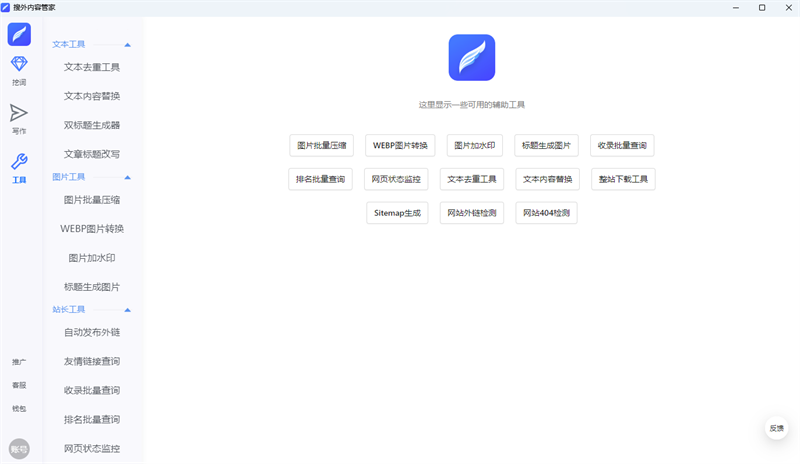Open 钱包 in the left sidebar
Image resolution: width=800 pixels, height=464 pixels.
pyautogui.click(x=19, y=408)
